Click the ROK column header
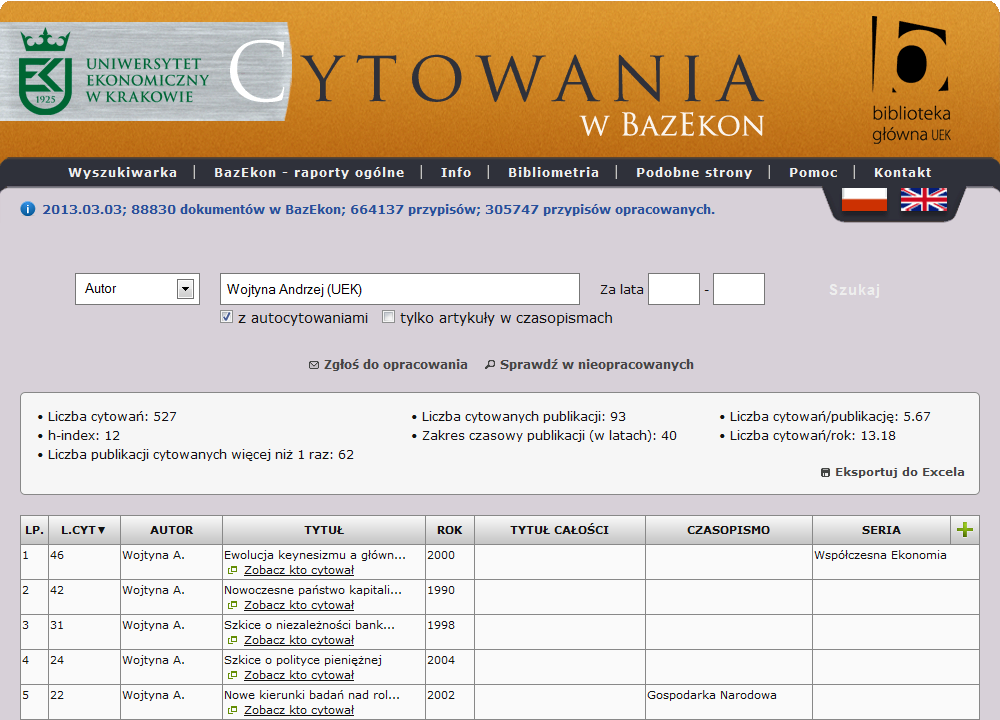This screenshot has height=720, width=1000. 450,530
